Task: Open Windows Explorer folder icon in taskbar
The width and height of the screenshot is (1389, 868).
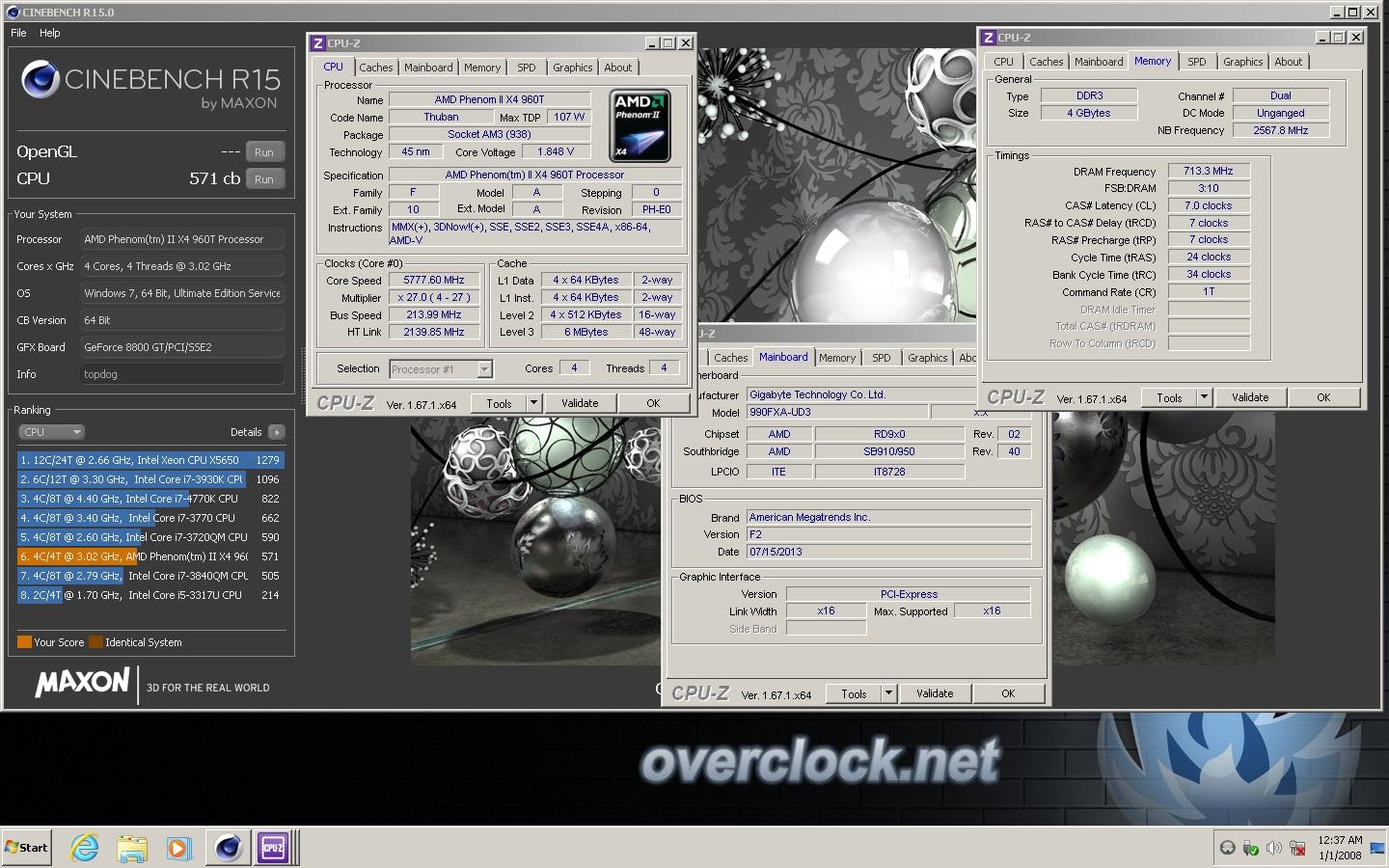Action: pyautogui.click(x=132, y=848)
